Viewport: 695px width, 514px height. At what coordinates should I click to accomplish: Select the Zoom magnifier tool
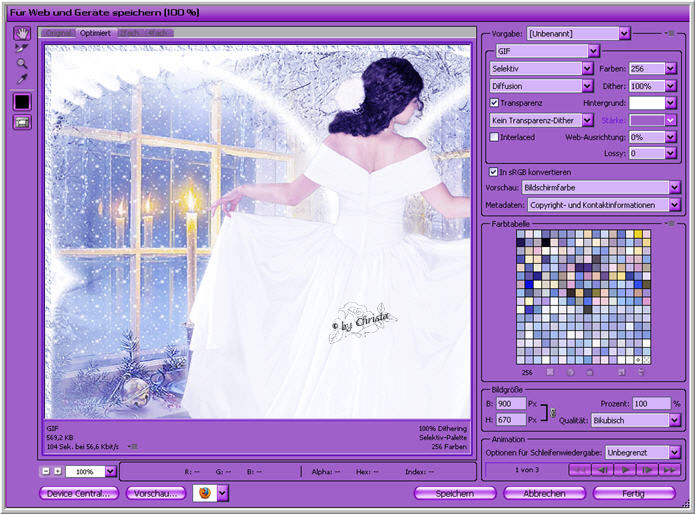pyautogui.click(x=22, y=63)
